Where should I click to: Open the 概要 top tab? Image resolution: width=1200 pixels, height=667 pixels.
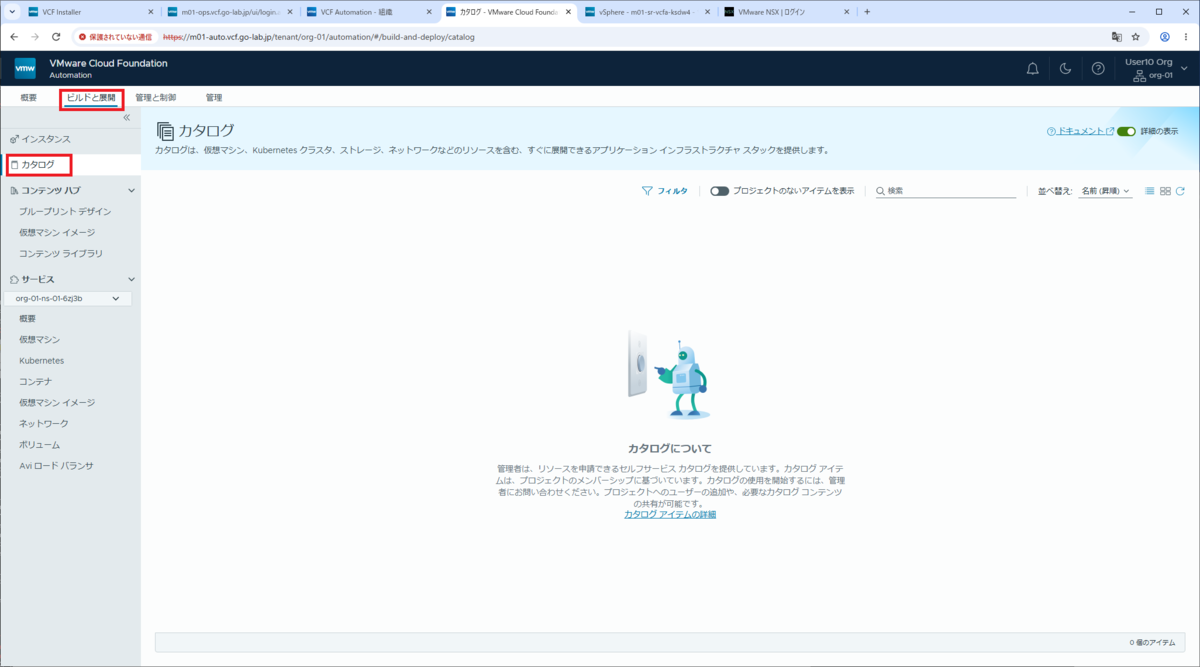(28, 98)
